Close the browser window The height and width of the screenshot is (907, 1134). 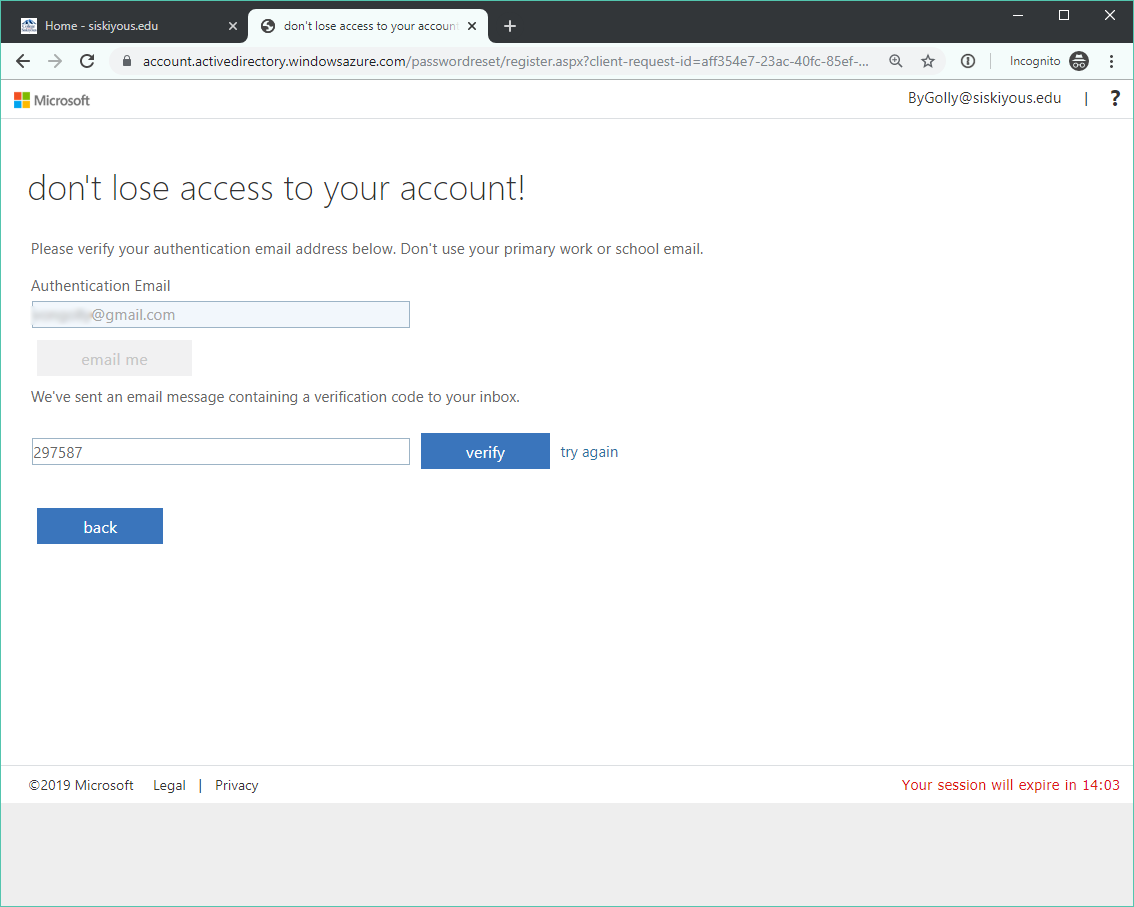click(x=1109, y=15)
